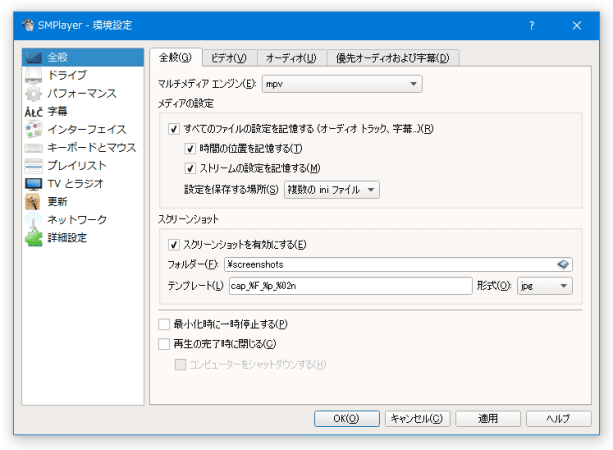Select 詳細設定 text in sidebar list
The height and width of the screenshot is (450, 613).
pos(67,238)
